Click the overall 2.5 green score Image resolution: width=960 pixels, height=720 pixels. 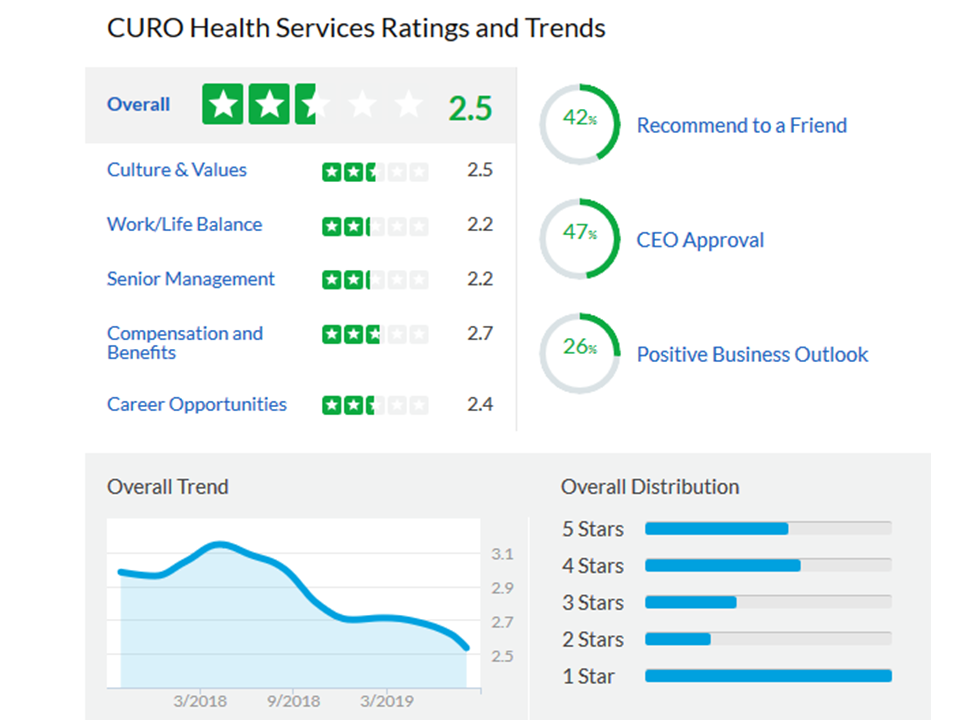470,108
